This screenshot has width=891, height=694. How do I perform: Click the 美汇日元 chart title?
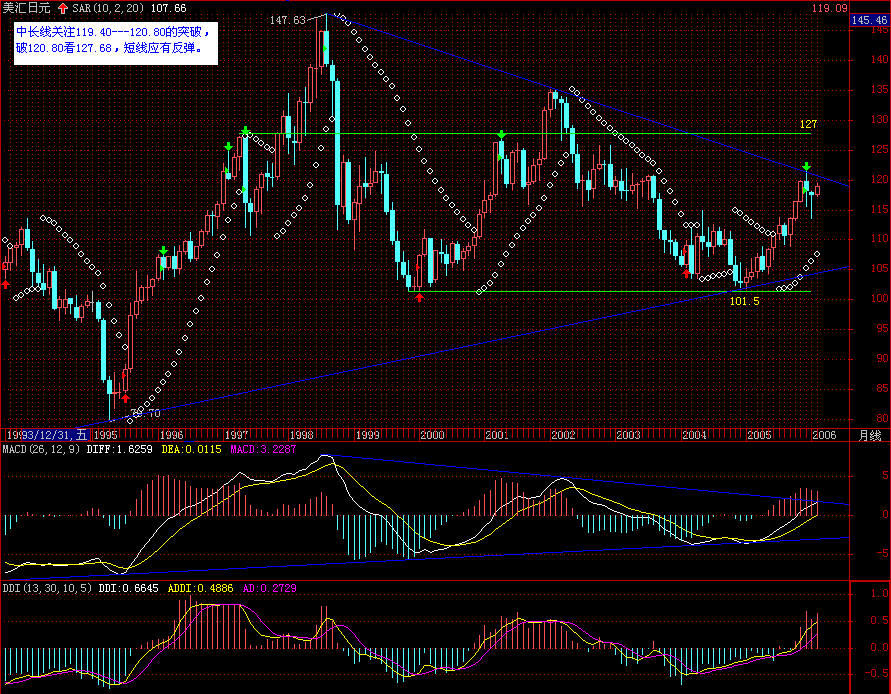click(27, 9)
